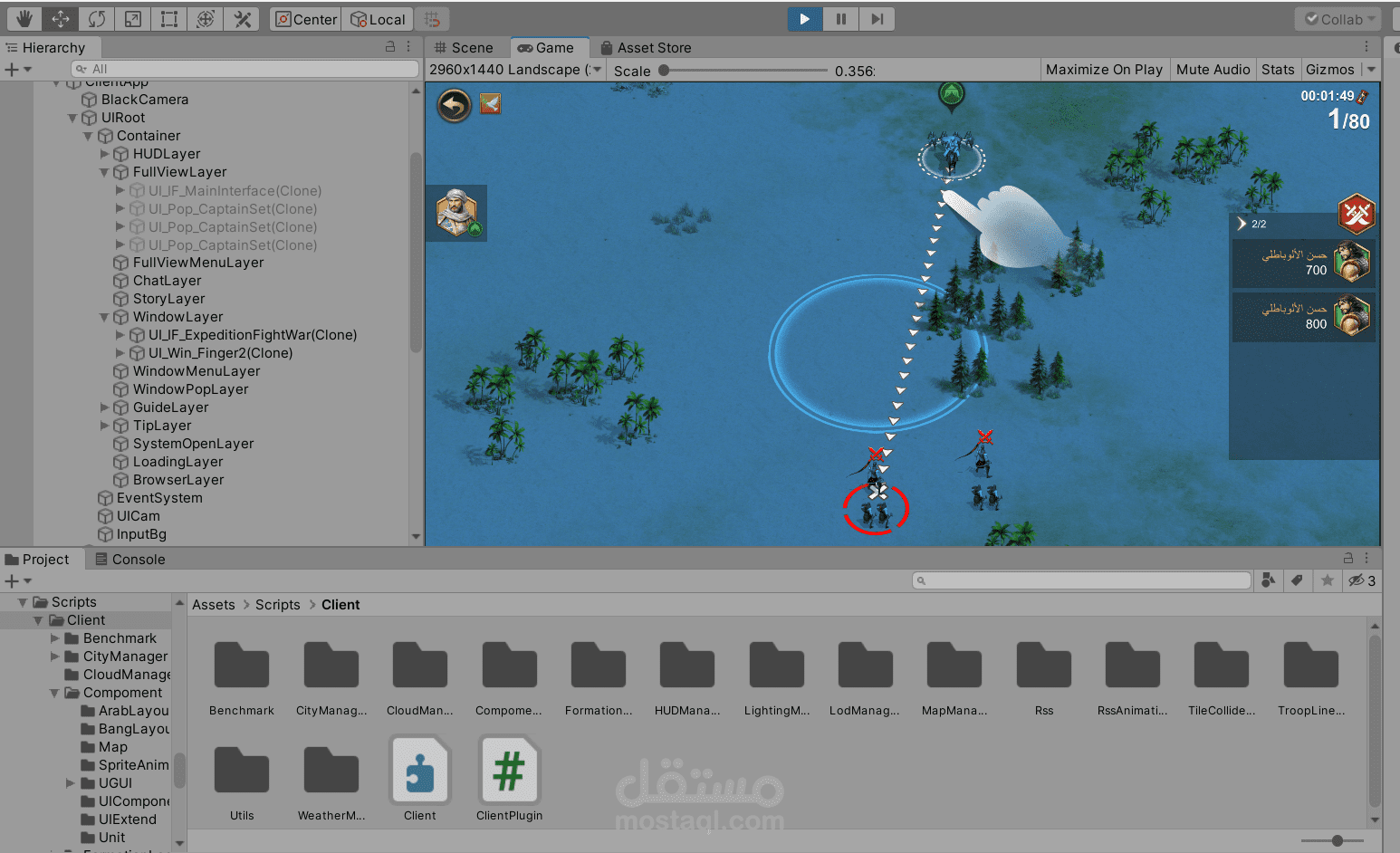
Task: Lock the Hierarchy panel
Action: 390,47
